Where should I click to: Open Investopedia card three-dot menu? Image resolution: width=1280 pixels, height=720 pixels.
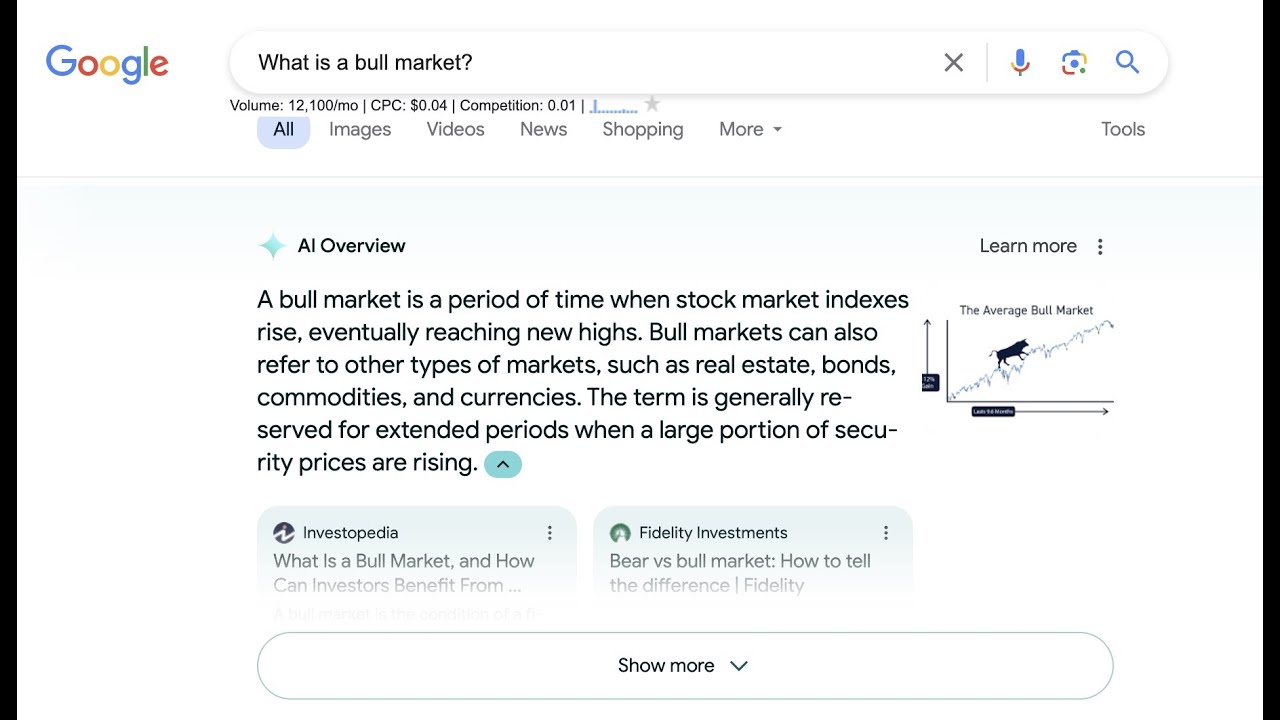point(549,533)
